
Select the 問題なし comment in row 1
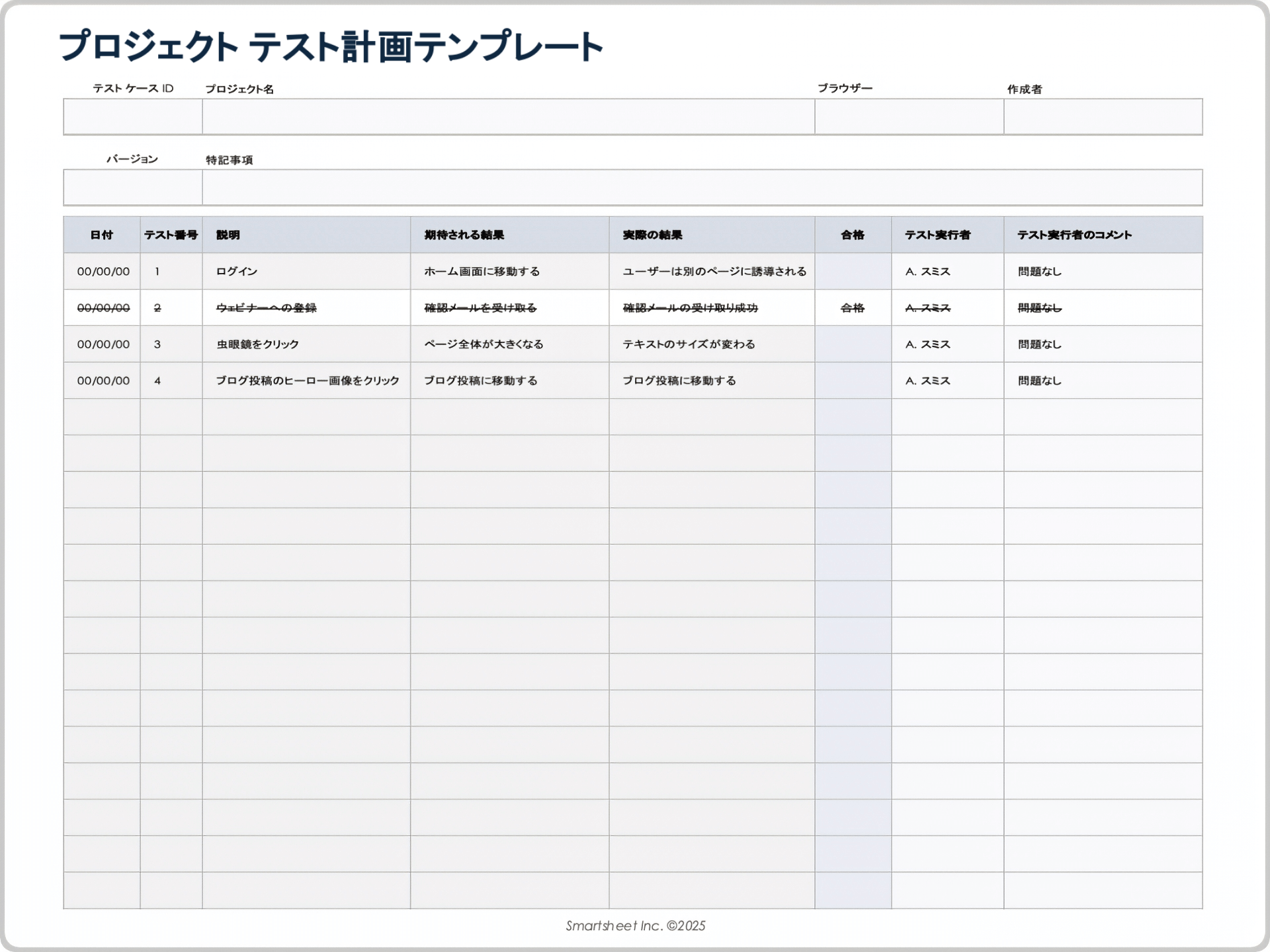[x=1038, y=271]
